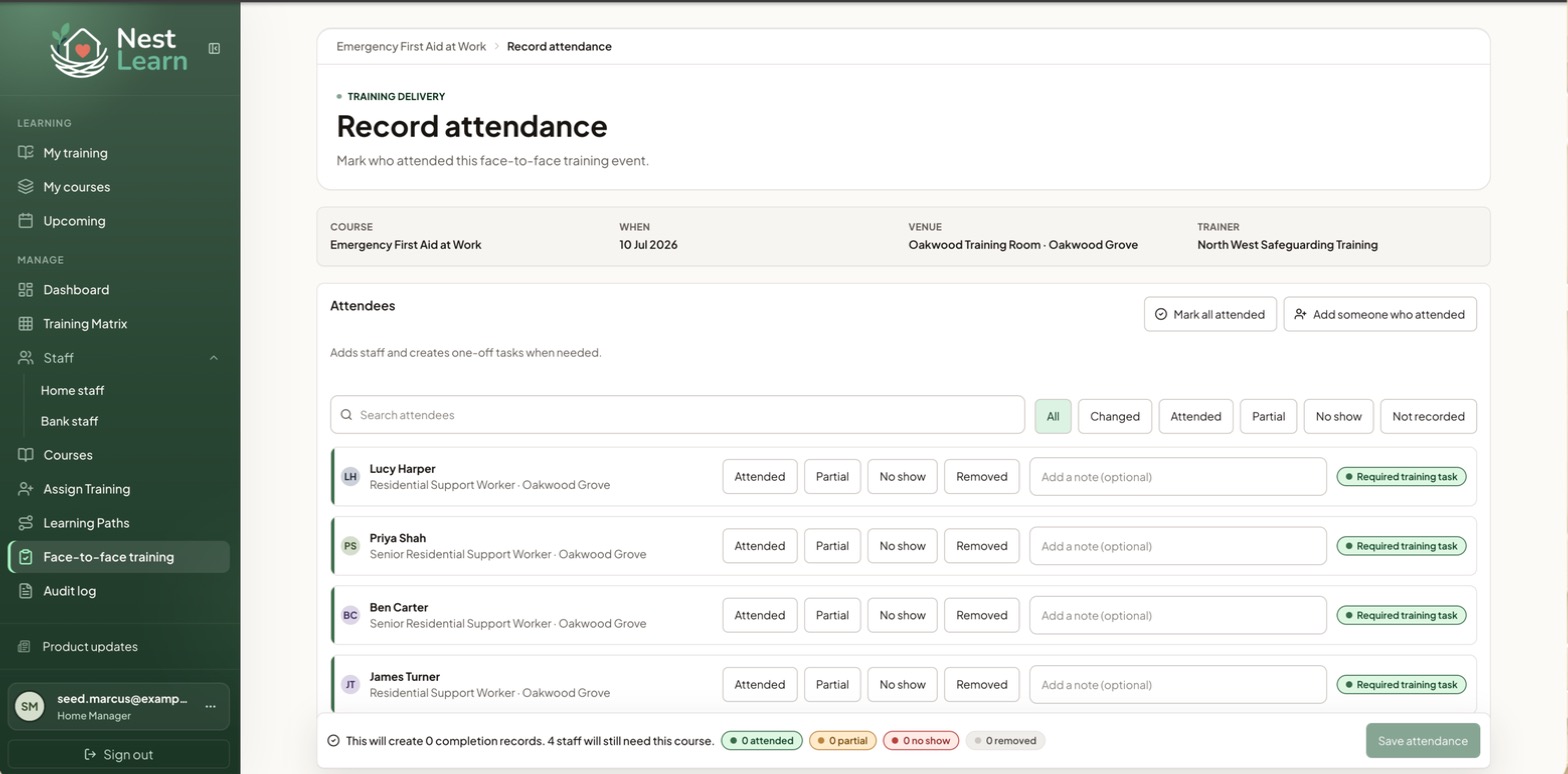
Task: Click Lucy Harper's Required training task badge
Action: (x=1402, y=477)
